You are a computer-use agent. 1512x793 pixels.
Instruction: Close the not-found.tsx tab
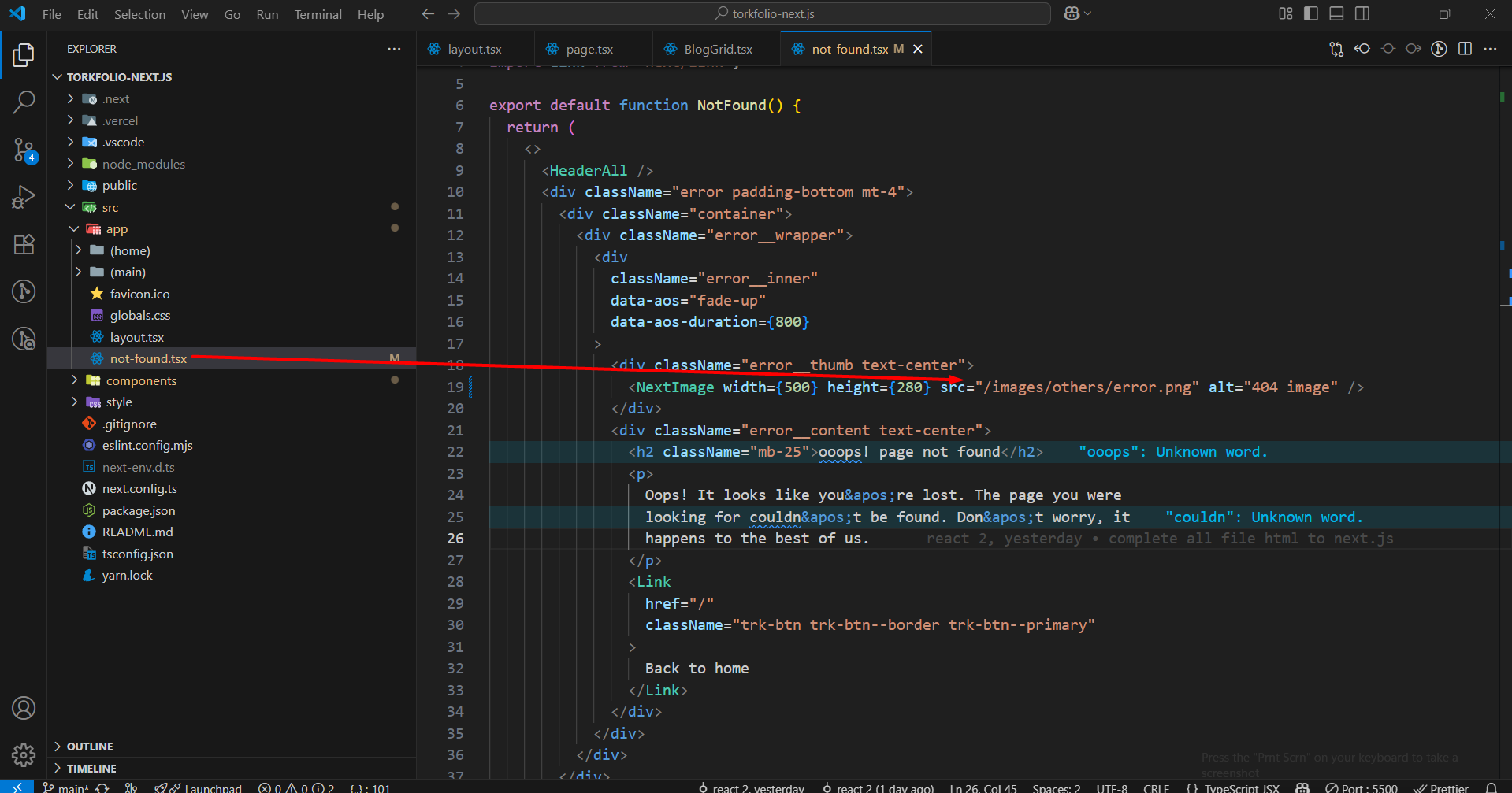(x=917, y=49)
